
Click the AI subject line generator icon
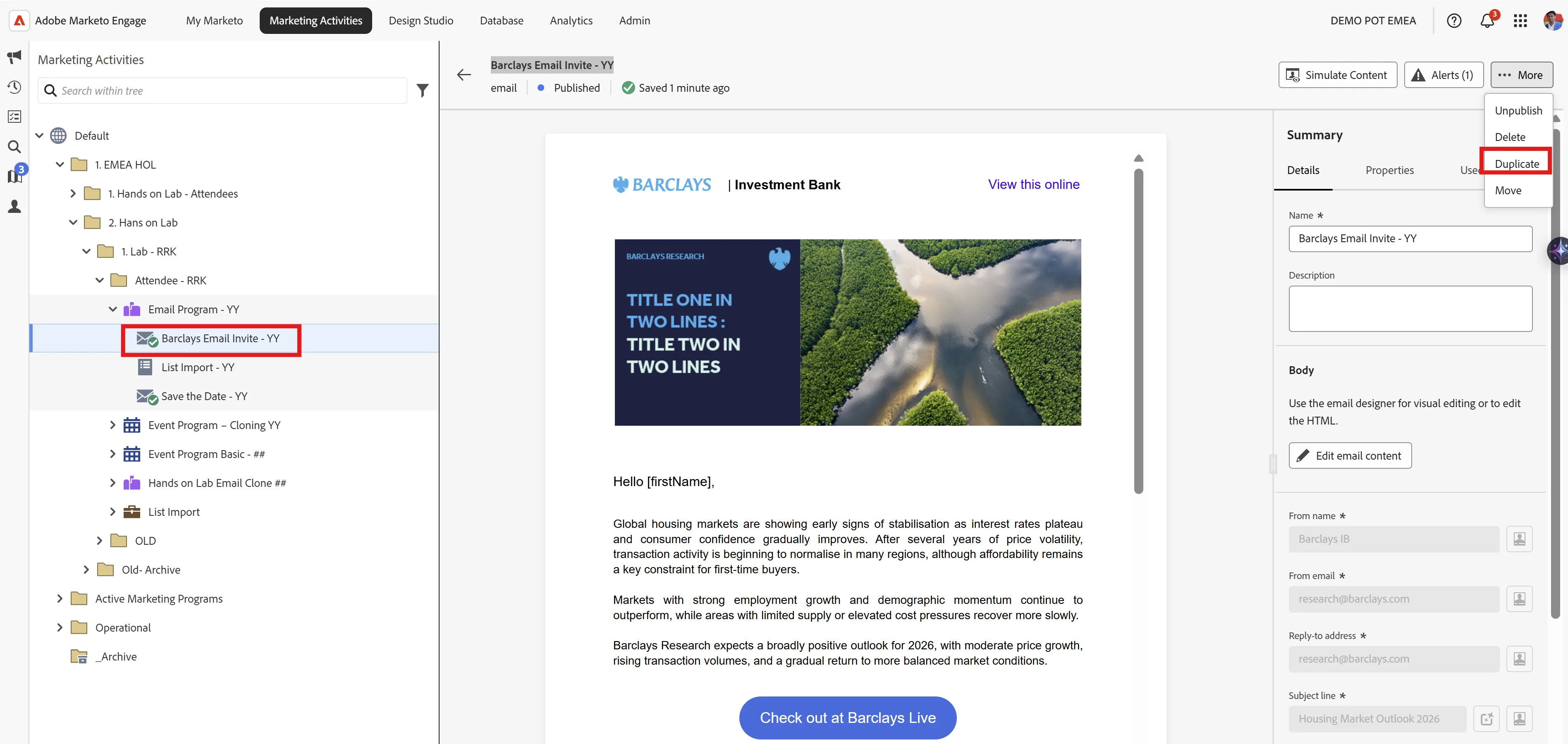click(x=1487, y=718)
